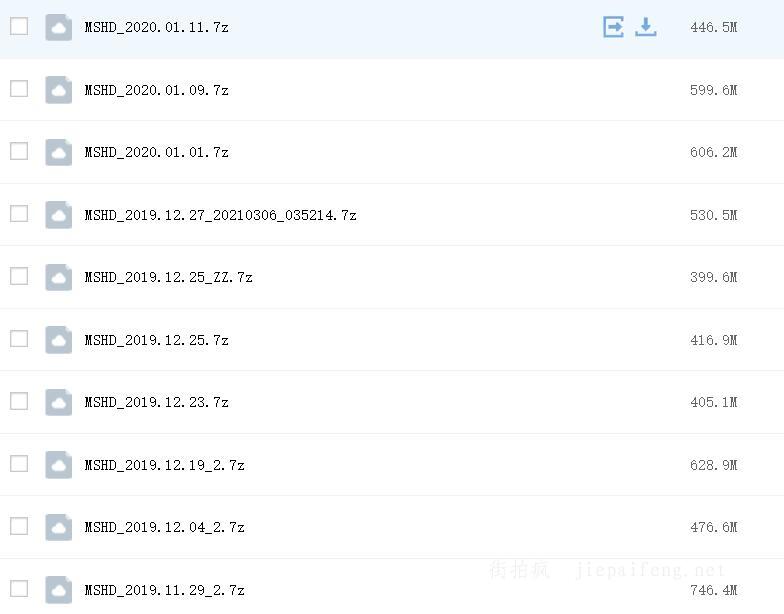Click the cloud file icon for MSHD_2020.01.01.7z
This screenshot has height=614, width=784.
(x=59, y=152)
